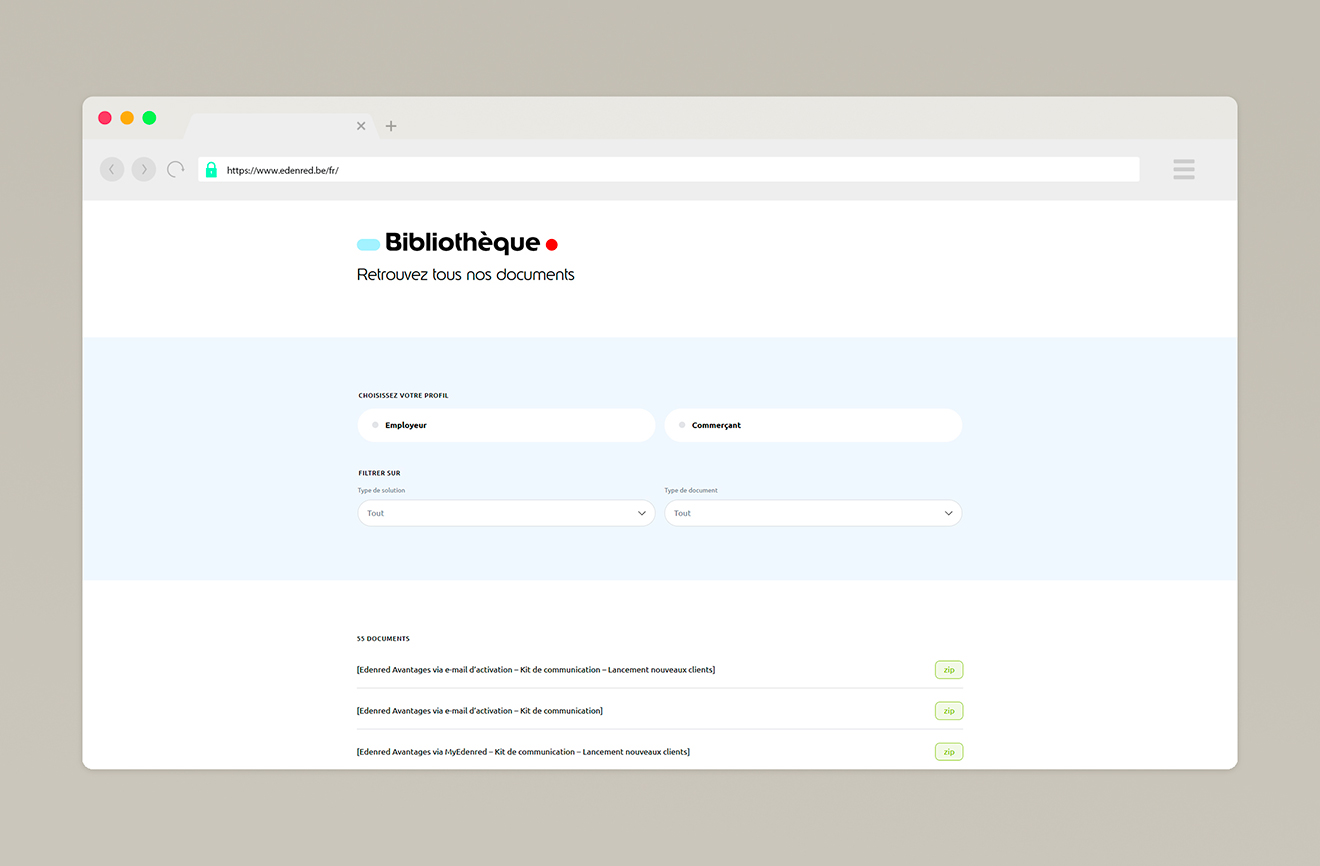Focus the address bar showing edenred.be URL
1320x866 pixels.
(669, 170)
